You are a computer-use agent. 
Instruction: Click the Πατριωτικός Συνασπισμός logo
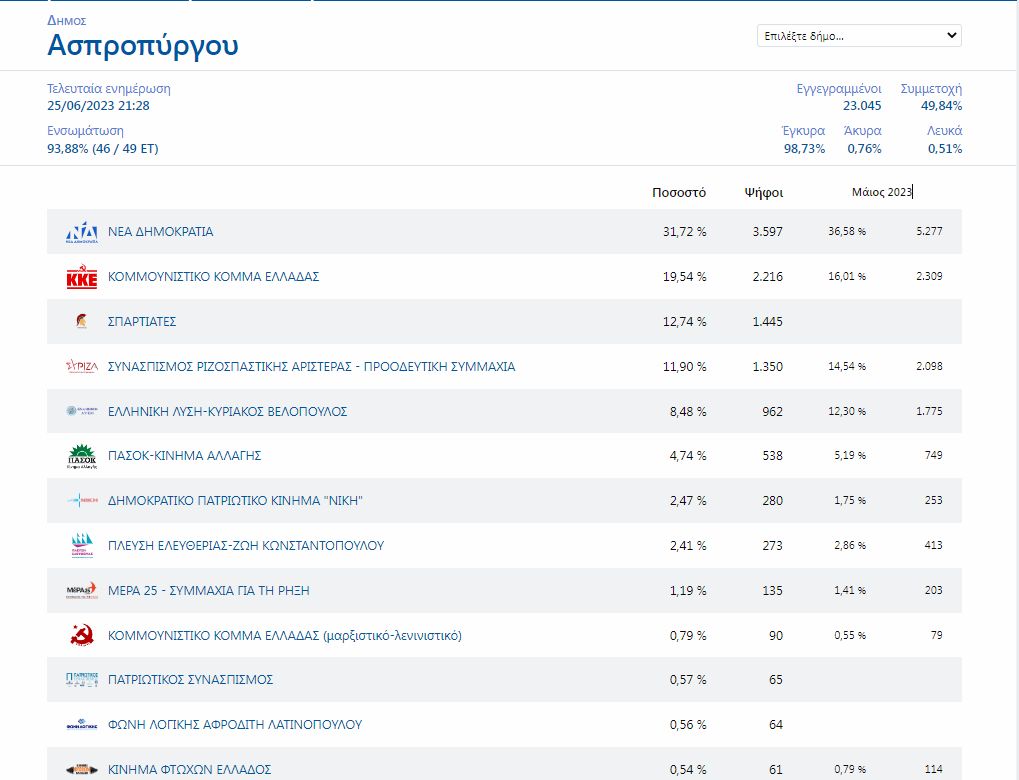click(82, 680)
